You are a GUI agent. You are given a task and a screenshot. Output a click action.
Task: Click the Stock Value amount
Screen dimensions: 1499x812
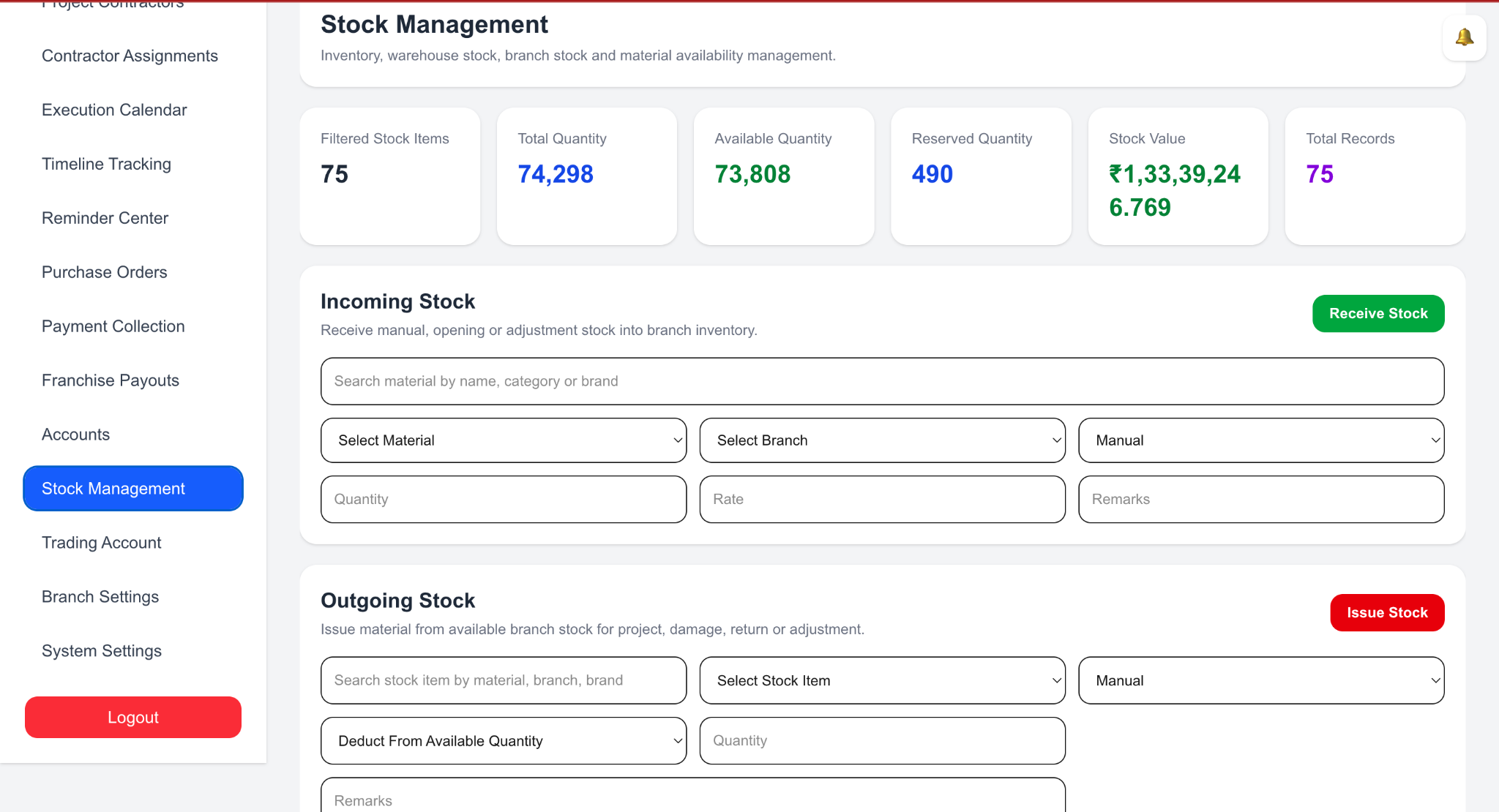[1175, 191]
